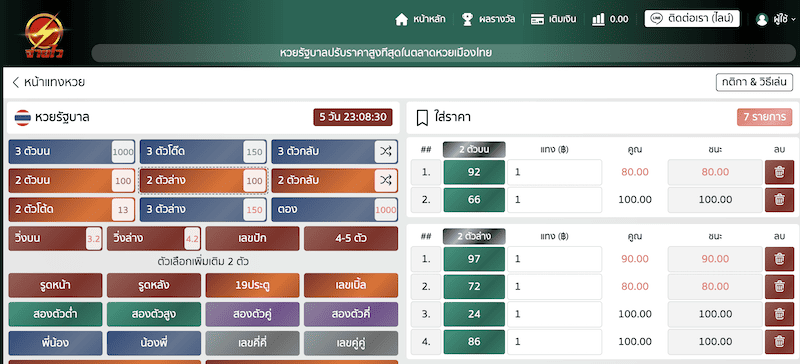The image size is (800, 364).
Task: Open the กติกา & วิธีเล่น rules button
Action: (x=754, y=82)
